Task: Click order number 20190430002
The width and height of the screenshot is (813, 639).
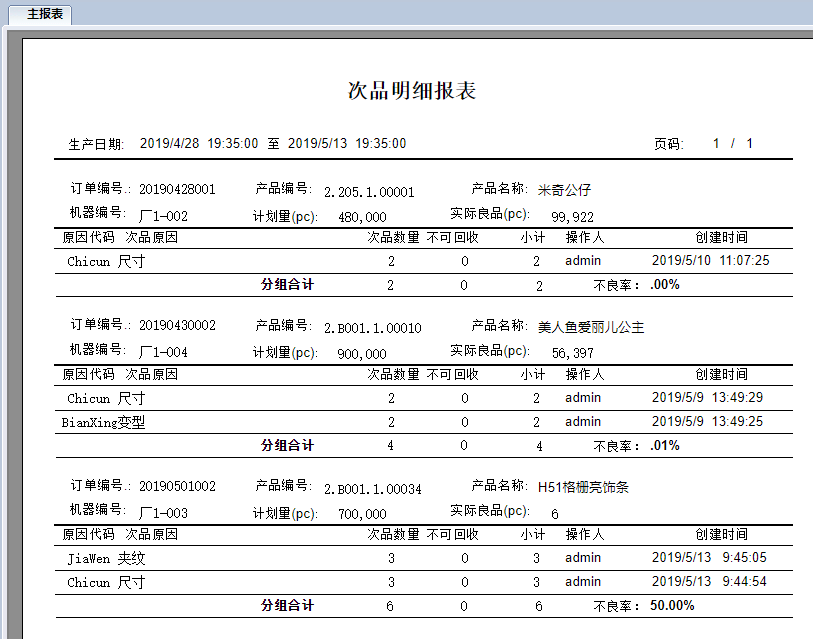Action: 177,326
